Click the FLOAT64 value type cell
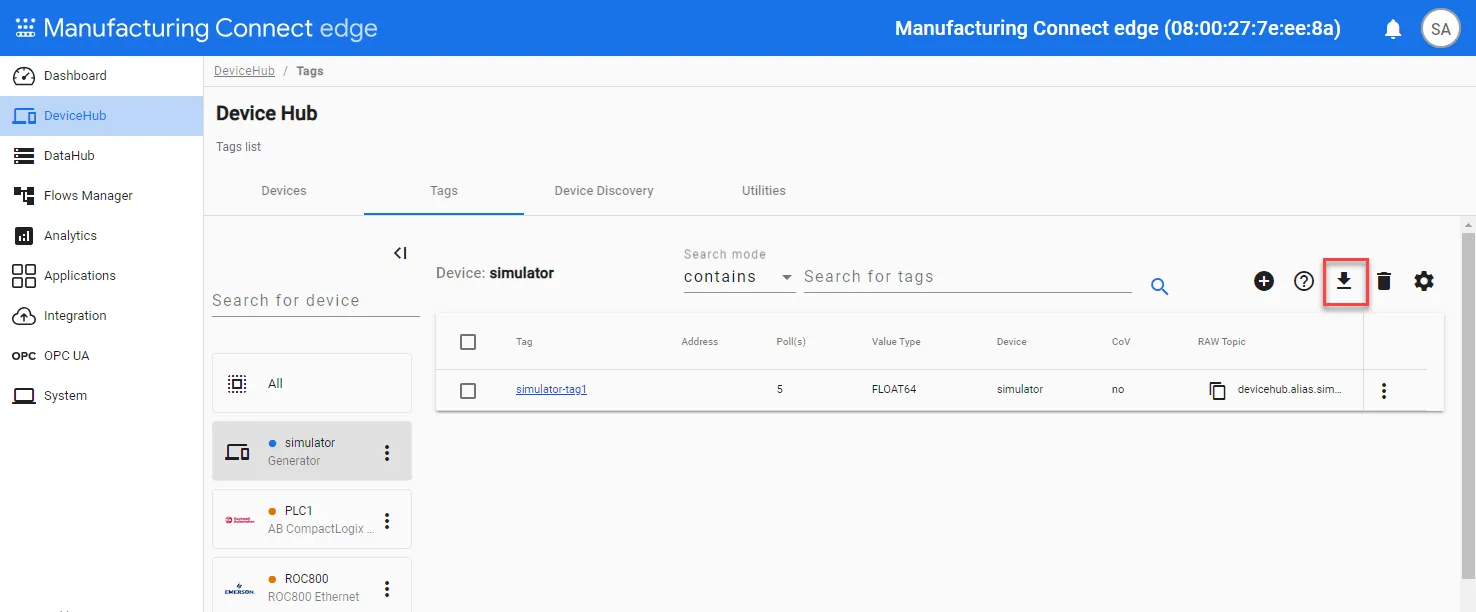The width and height of the screenshot is (1476, 612). pos(894,390)
